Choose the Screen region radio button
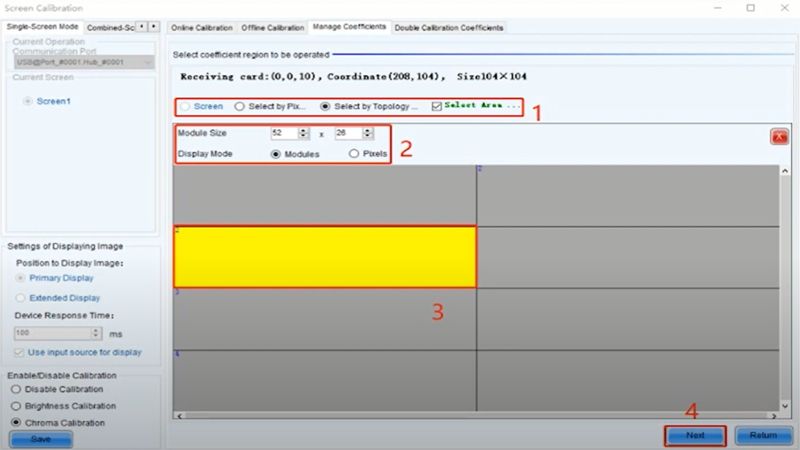Image resolution: width=800 pixels, height=450 pixels. (x=185, y=107)
